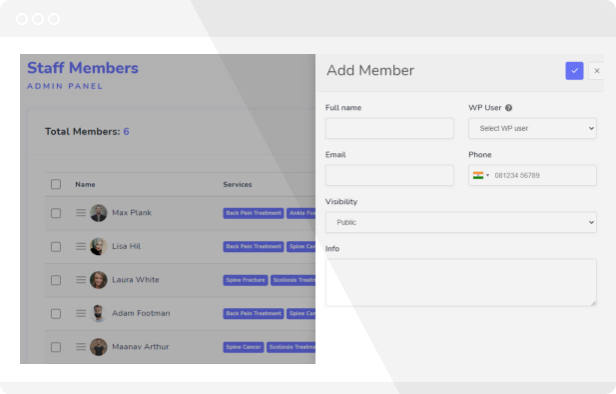
Task: Grab the drag handle beside Max Plank
Action: tap(81, 213)
